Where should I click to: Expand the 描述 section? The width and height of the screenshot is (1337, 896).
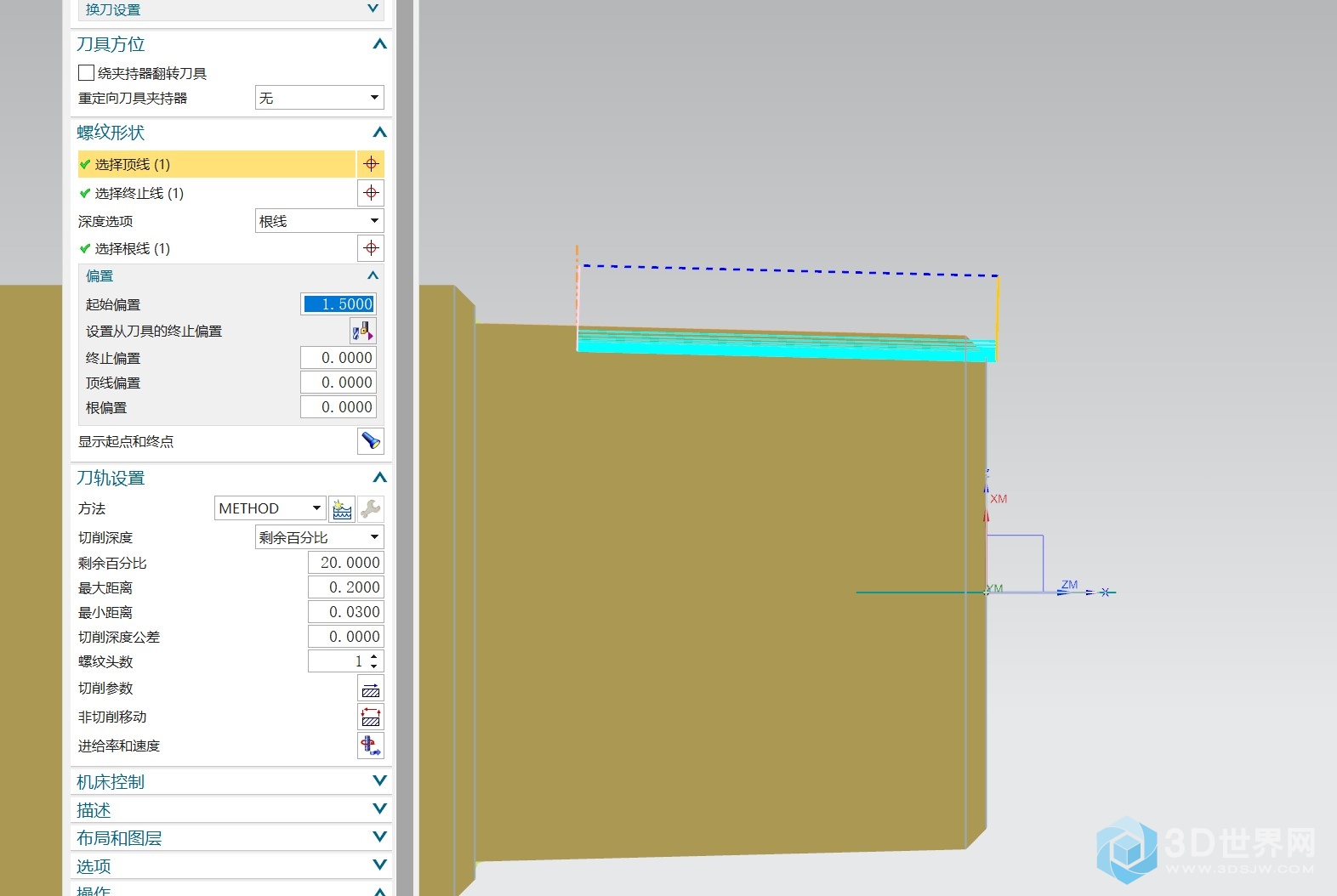(379, 809)
